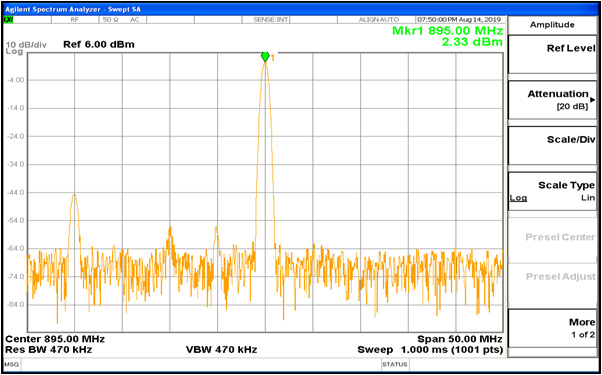Viewport: 602px width, 375px height.
Task: Toggle Scale Type to Lin
Action: (x=588, y=198)
